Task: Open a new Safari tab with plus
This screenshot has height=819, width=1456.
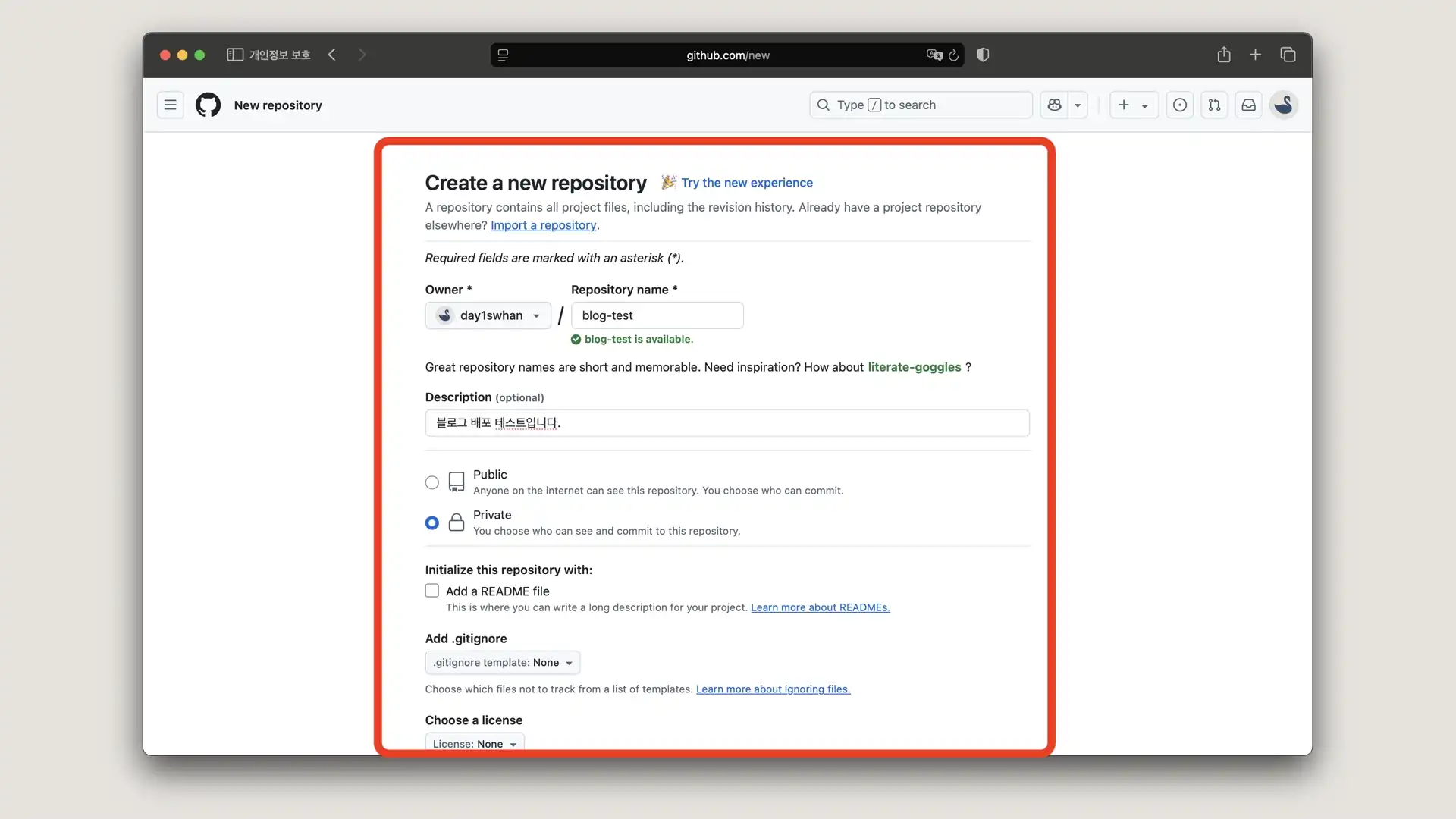Action: coord(1255,55)
